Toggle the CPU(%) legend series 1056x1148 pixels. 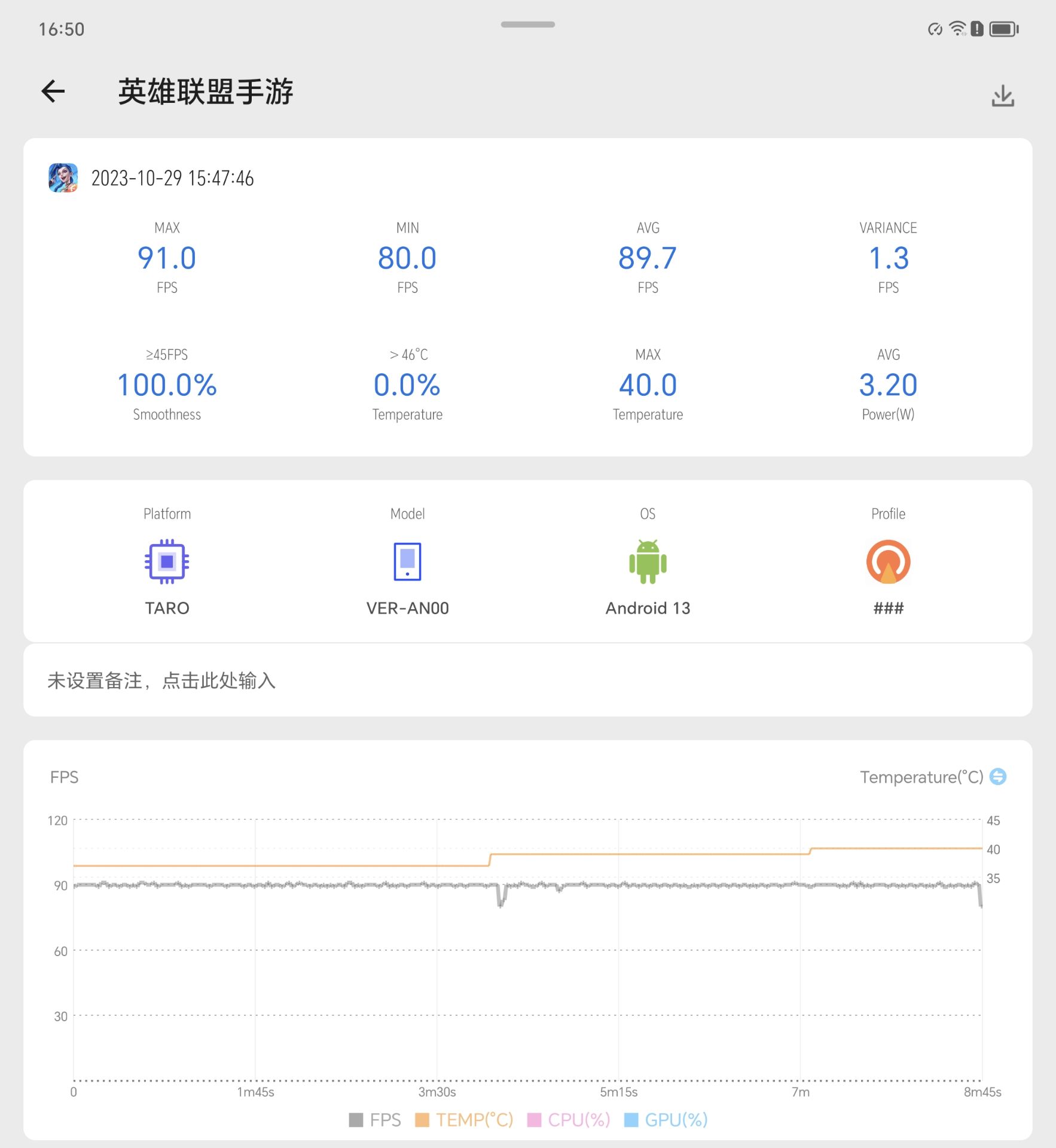click(x=569, y=1120)
